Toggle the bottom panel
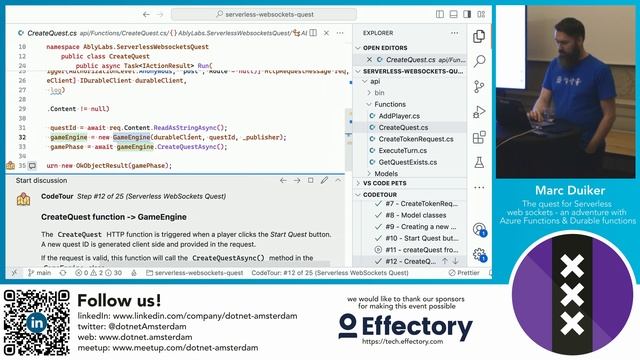640x360 pixels. click(453, 14)
